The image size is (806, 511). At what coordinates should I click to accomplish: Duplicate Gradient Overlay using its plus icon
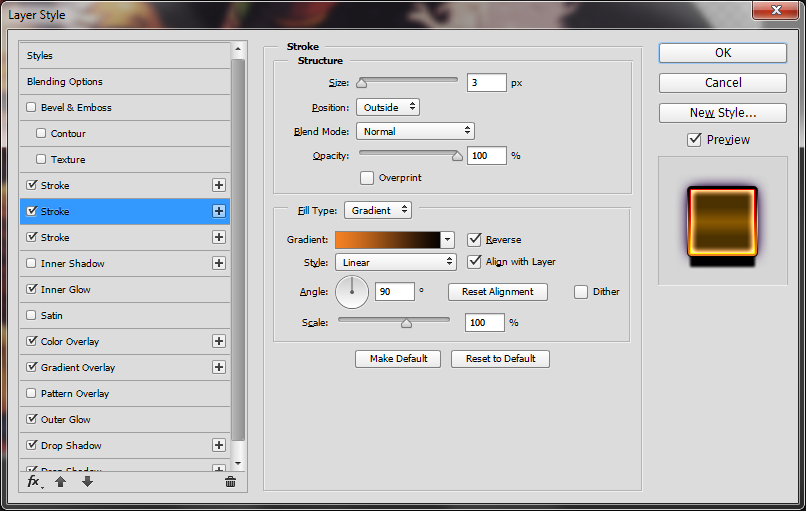pos(218,367)
